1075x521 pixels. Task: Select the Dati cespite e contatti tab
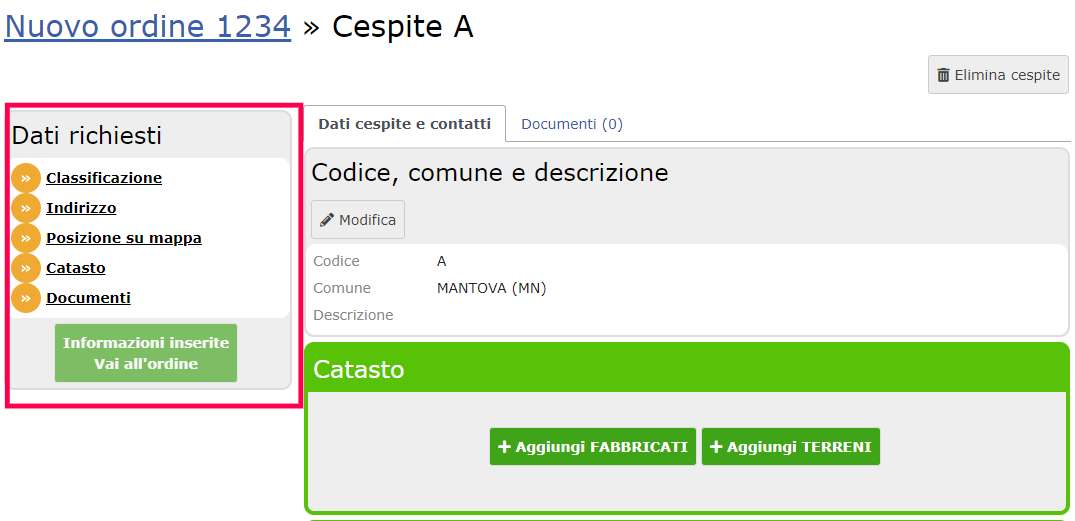404,124
